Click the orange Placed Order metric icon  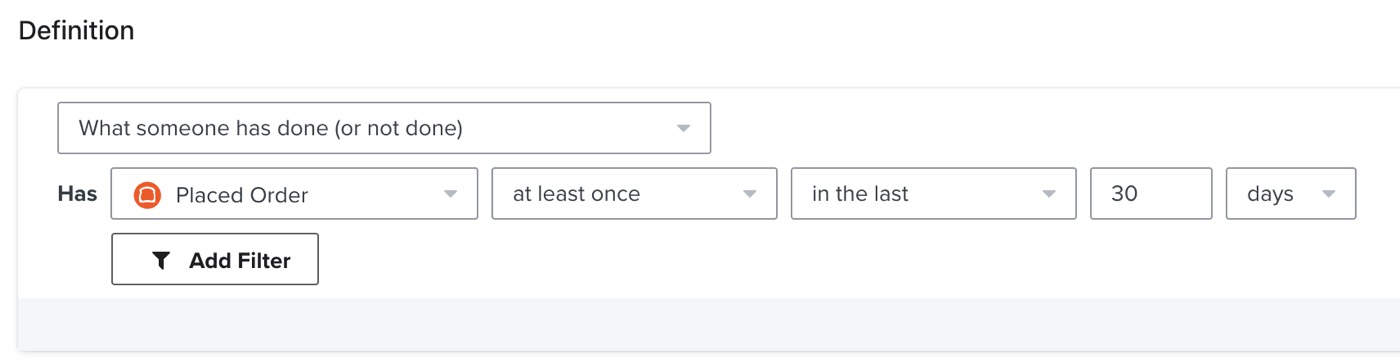pyautogui.click(x=148, y=194)
